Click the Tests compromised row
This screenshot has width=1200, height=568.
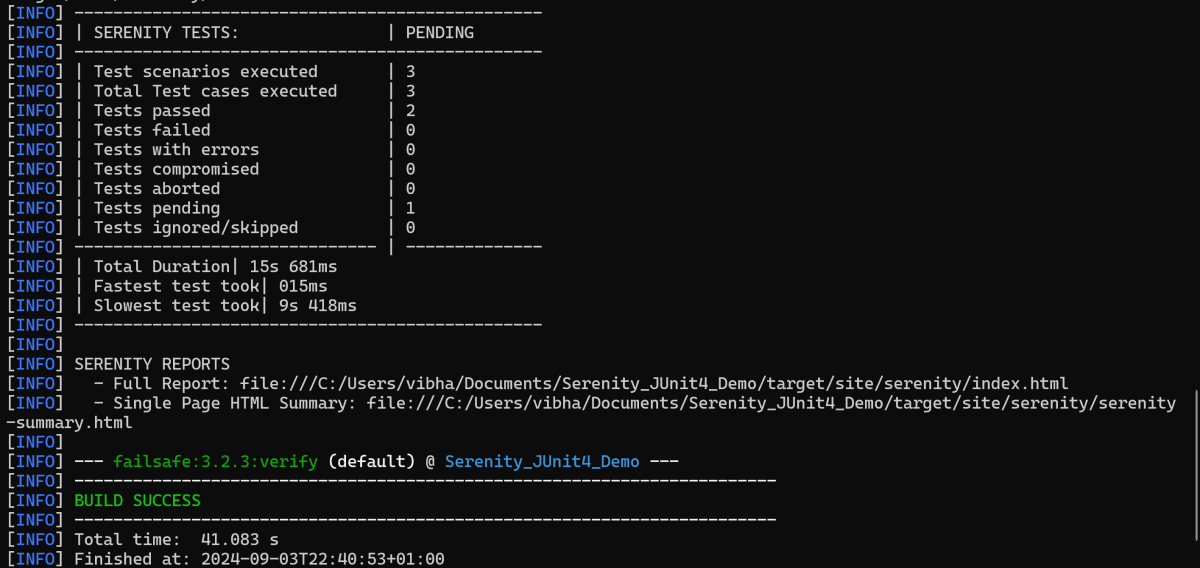click(x=176, y=169)
